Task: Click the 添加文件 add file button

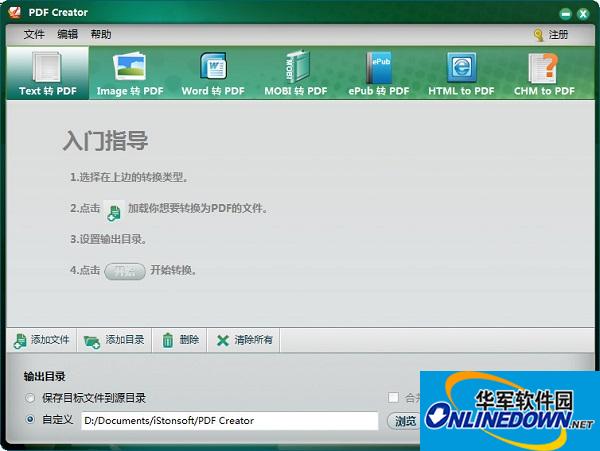Action: [42, 340]
